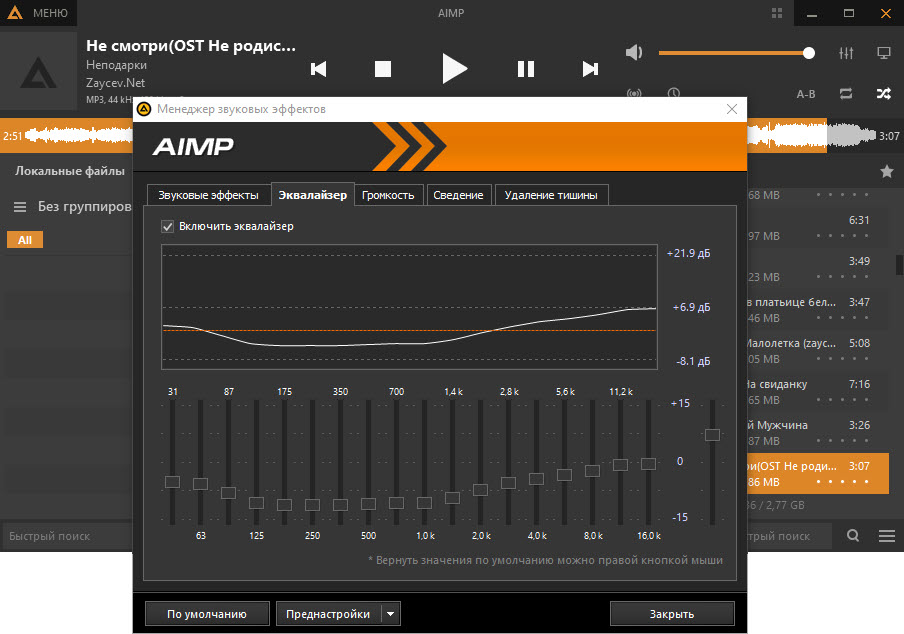Toggle shuffle playback mode
This screenshot has height=634, width=904.
[884, 93]
